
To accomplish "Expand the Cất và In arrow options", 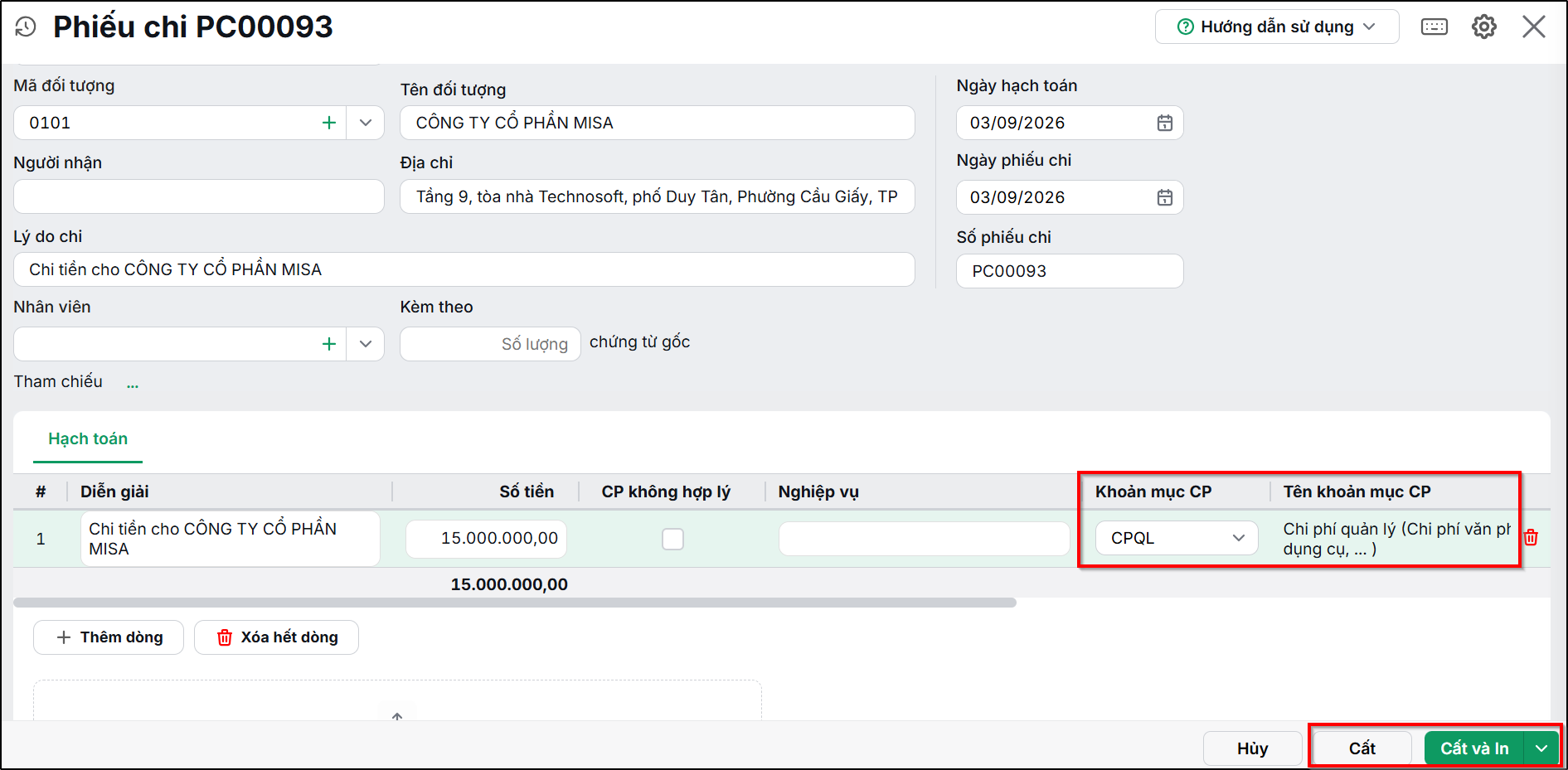I will pyautogui.click(x=1541, y=748).
